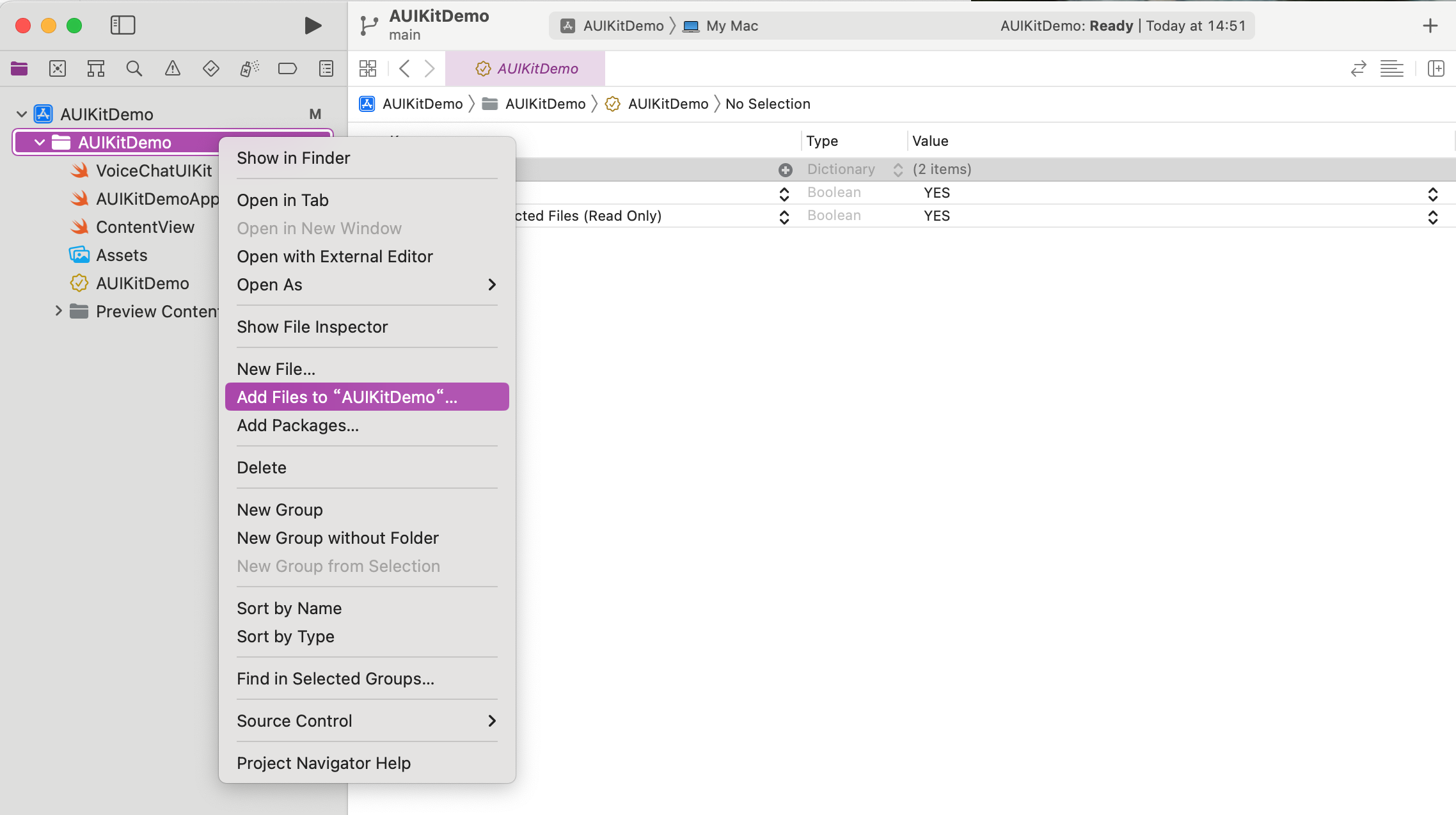Screen dimensions: 1456x815
Task: Choose Sort by Name
Action: [x=367, y=608]
